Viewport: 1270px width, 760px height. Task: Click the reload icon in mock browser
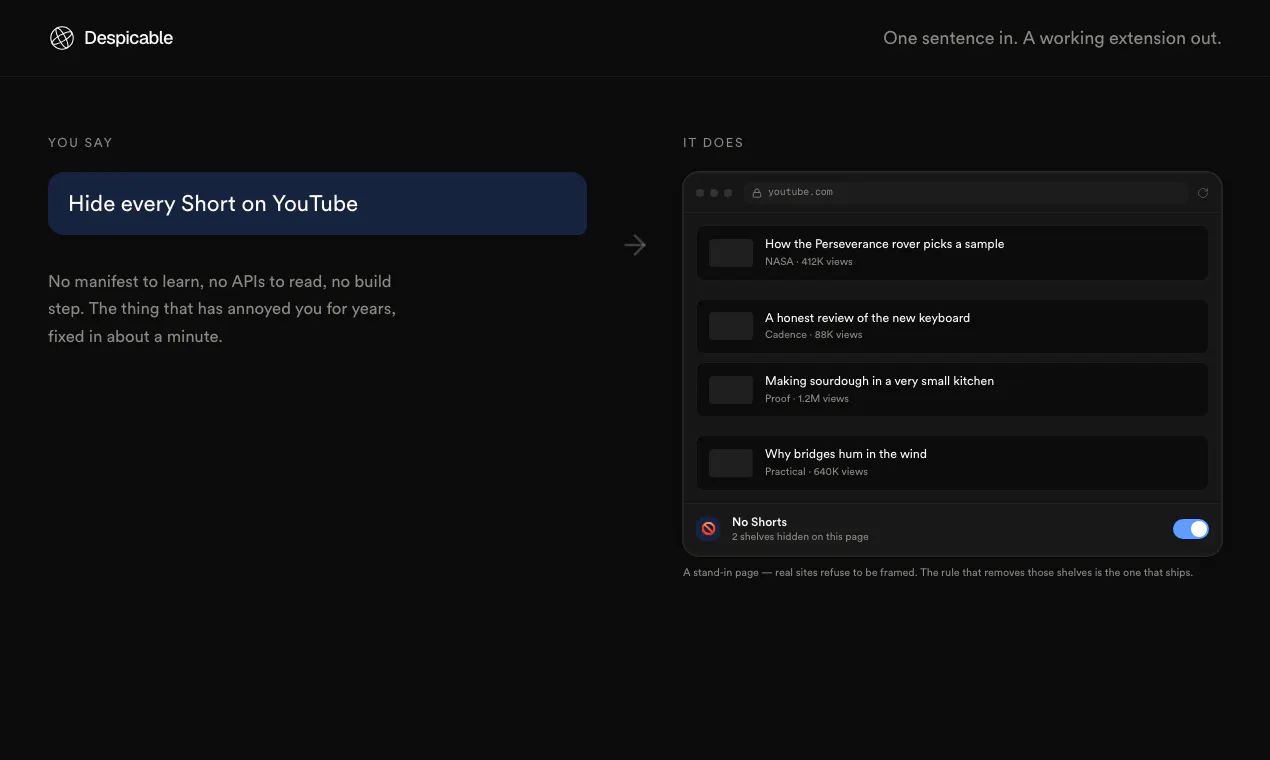pyautogui.click(x=1203, y=193)
